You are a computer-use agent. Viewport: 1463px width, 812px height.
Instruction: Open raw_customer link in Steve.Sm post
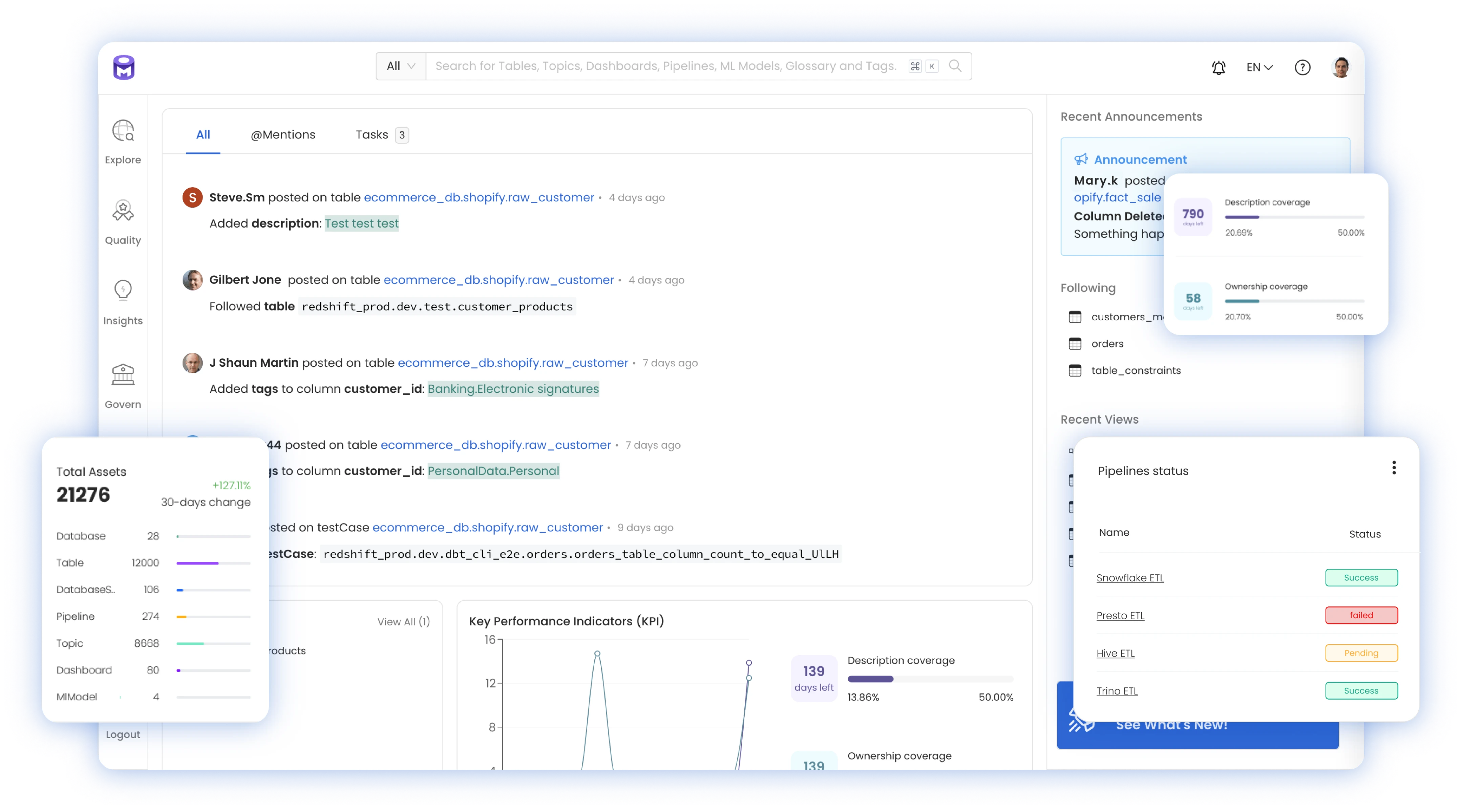point(479,197)
